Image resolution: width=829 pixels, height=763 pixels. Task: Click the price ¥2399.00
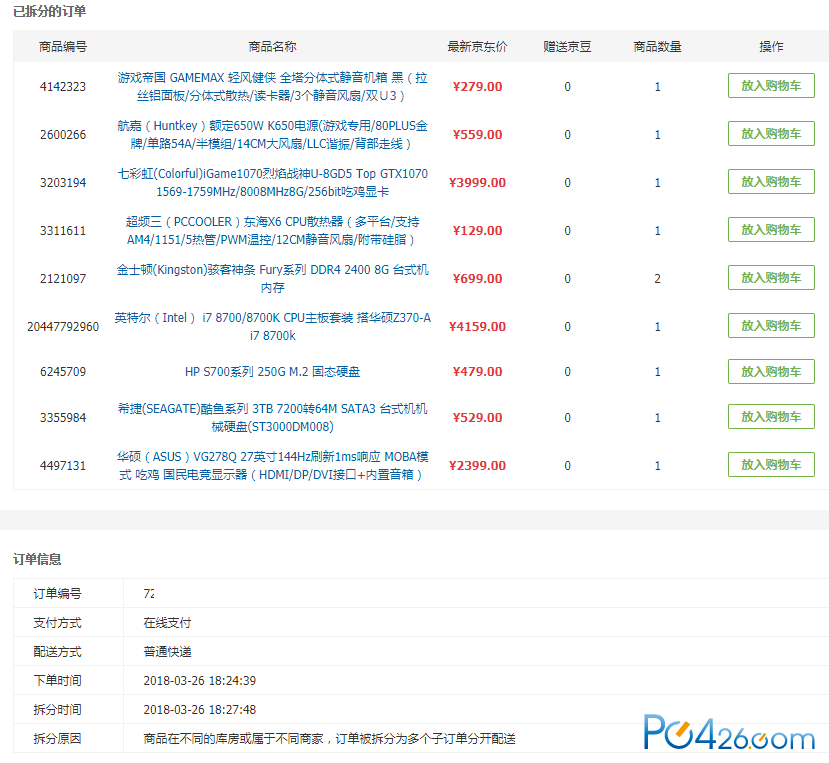point(477,466)
